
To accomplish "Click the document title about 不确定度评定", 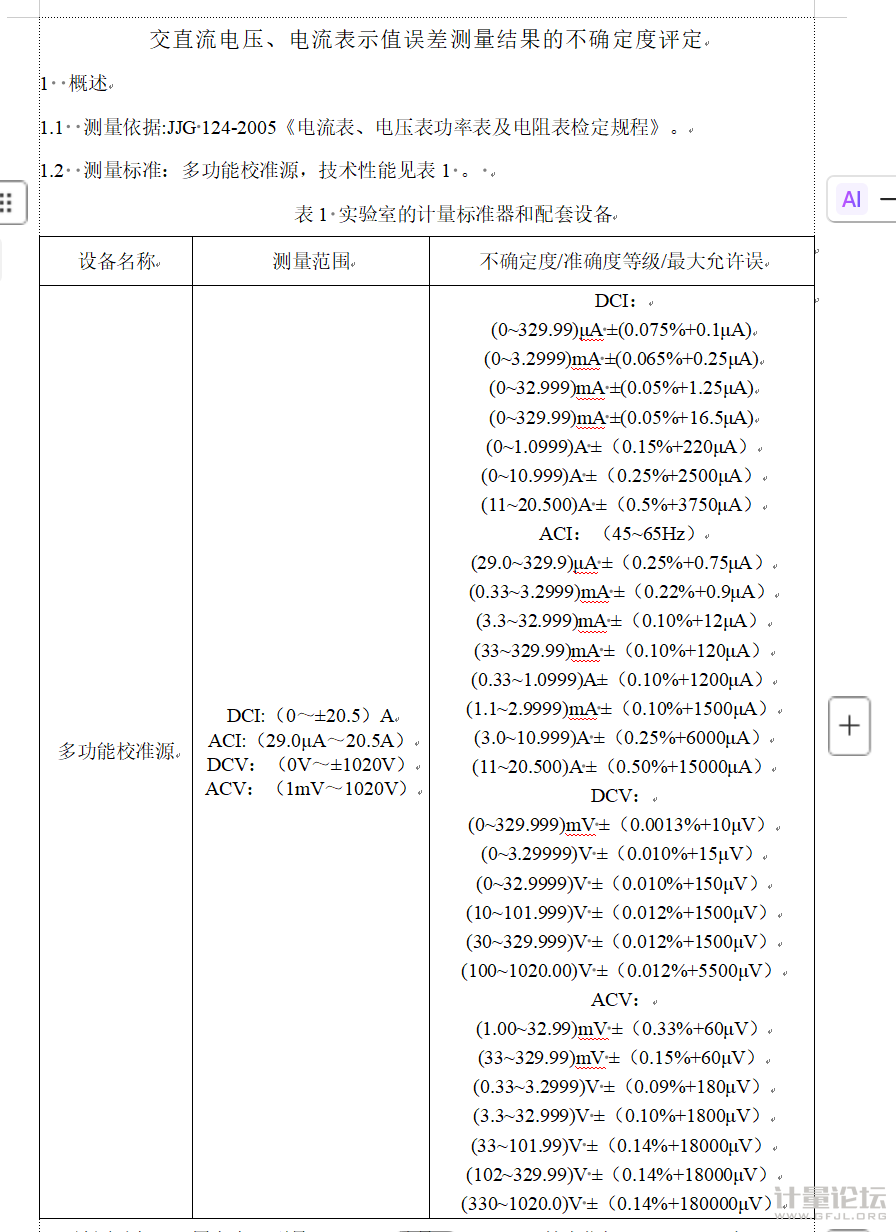I will 427,41.
